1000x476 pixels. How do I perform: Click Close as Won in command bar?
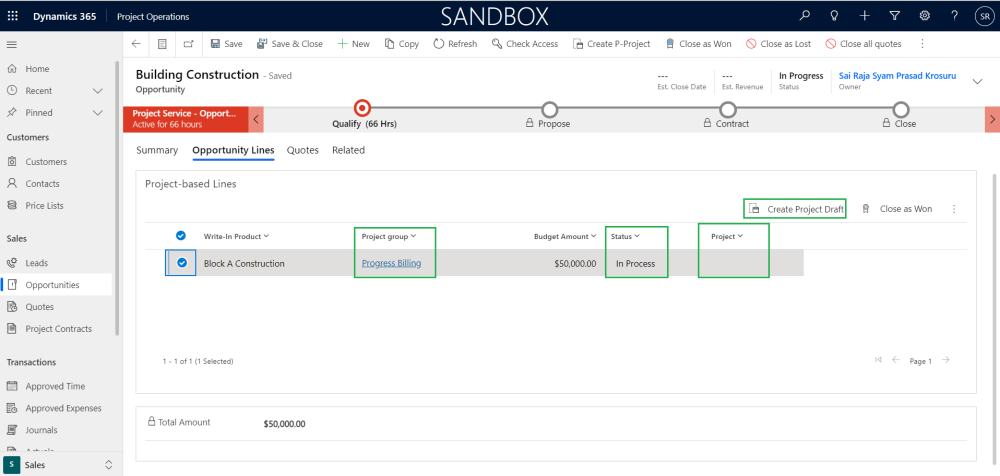[698, 44]
